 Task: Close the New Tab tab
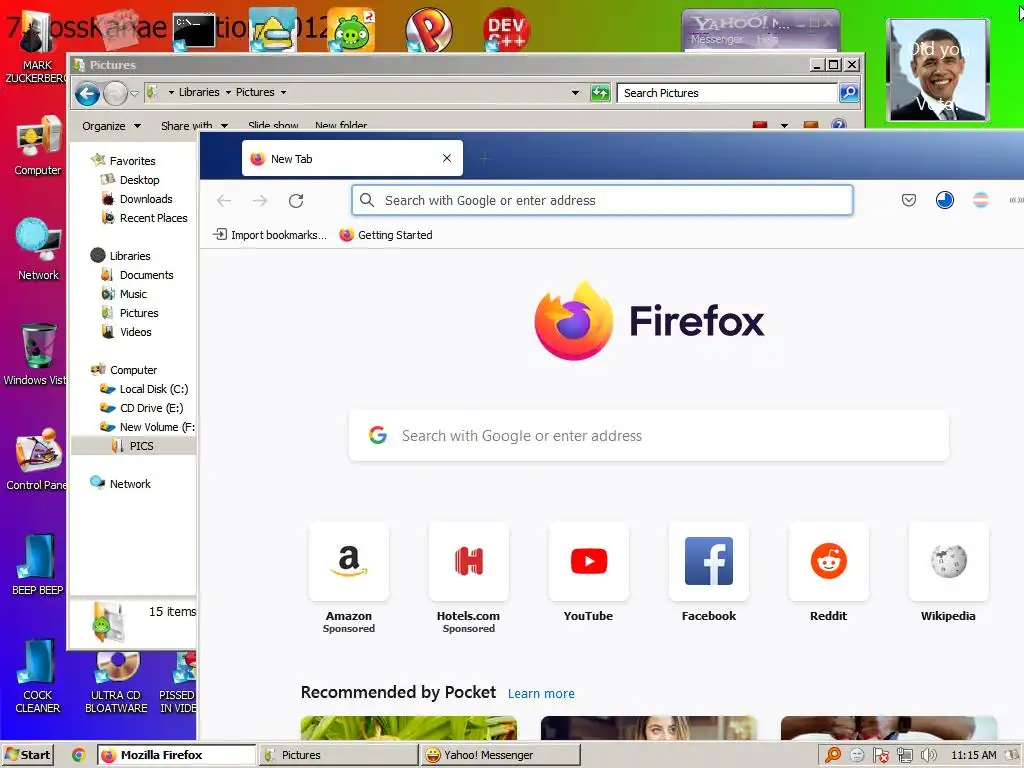(447, 158)
